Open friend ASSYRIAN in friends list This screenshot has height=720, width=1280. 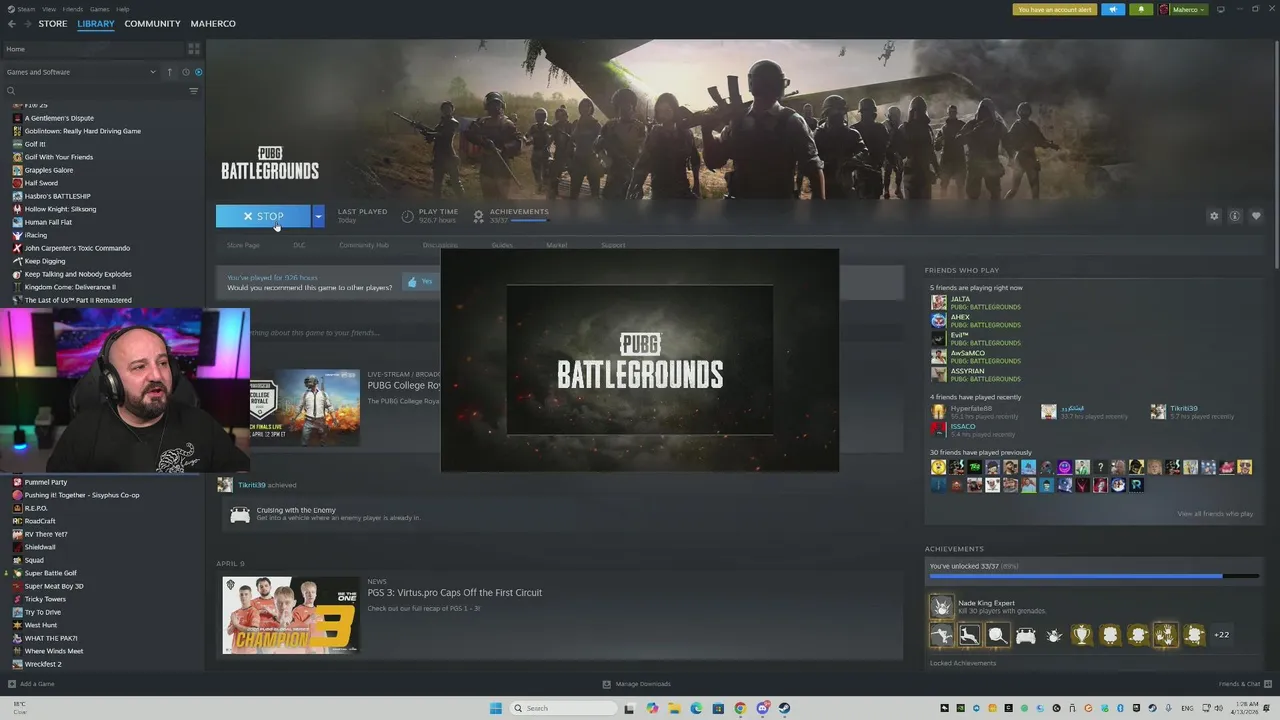pyautogui.click(x=976, y=374)
